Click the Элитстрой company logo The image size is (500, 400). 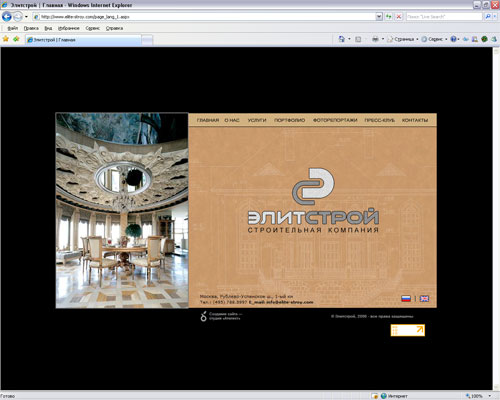coord(313,200)
